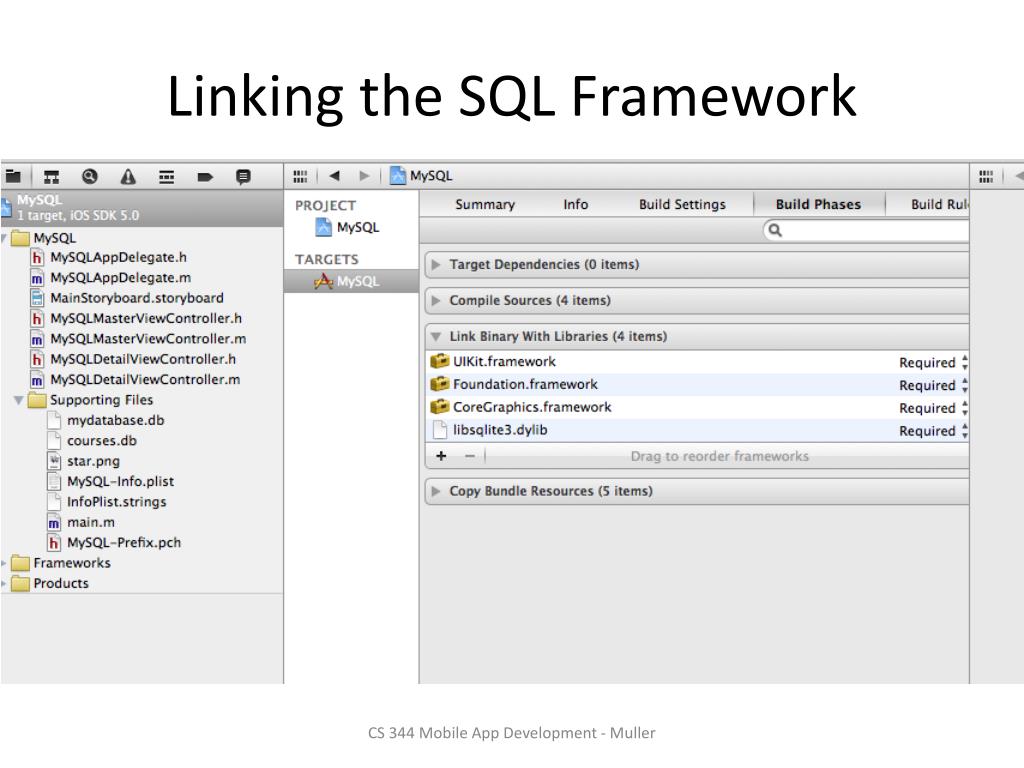Open MySQL-Info.plist

[120, 481]
